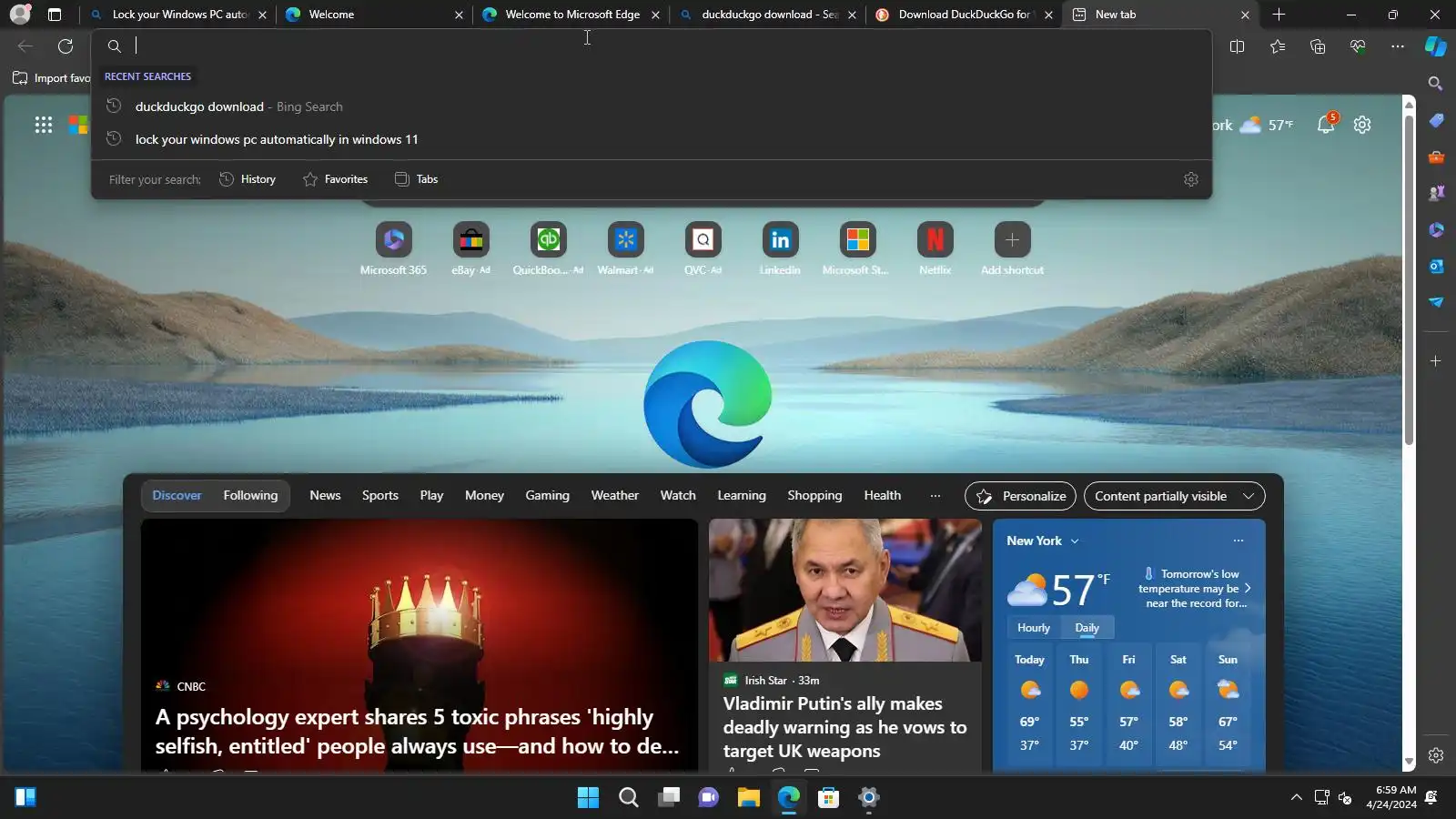1456x819 pixels.
Task: Open the Collections panel icon
Action: pos(1318,46)
